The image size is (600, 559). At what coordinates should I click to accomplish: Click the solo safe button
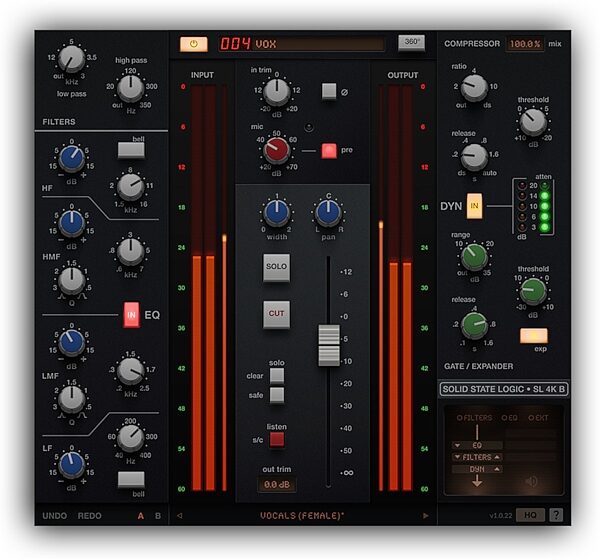pyautogui.click(x=277, y=395)
